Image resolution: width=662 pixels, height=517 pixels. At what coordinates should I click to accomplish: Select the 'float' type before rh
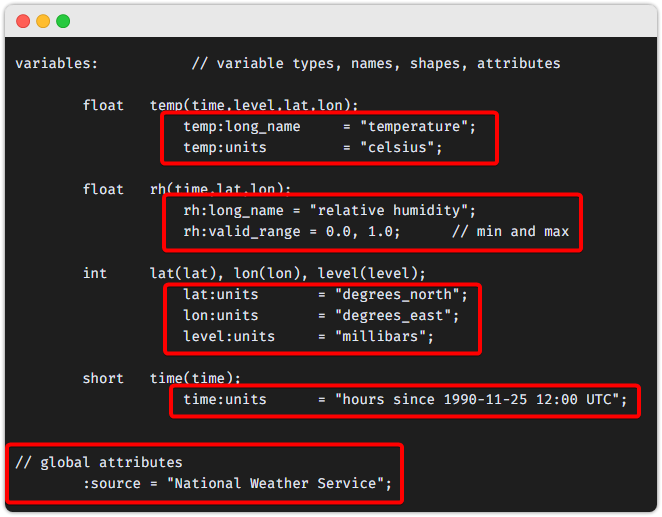point(103,189)
